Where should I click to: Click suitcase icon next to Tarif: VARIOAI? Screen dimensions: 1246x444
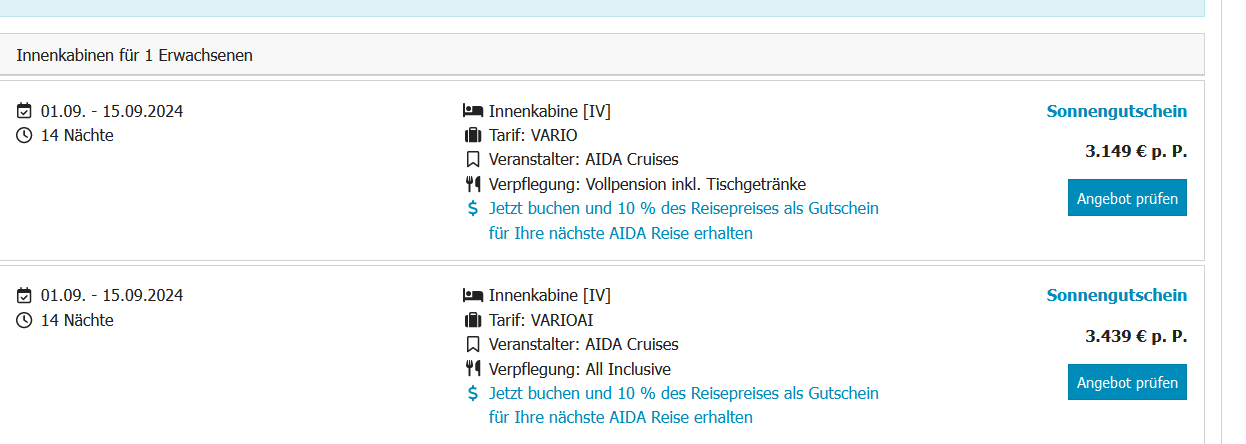point(473,320)
